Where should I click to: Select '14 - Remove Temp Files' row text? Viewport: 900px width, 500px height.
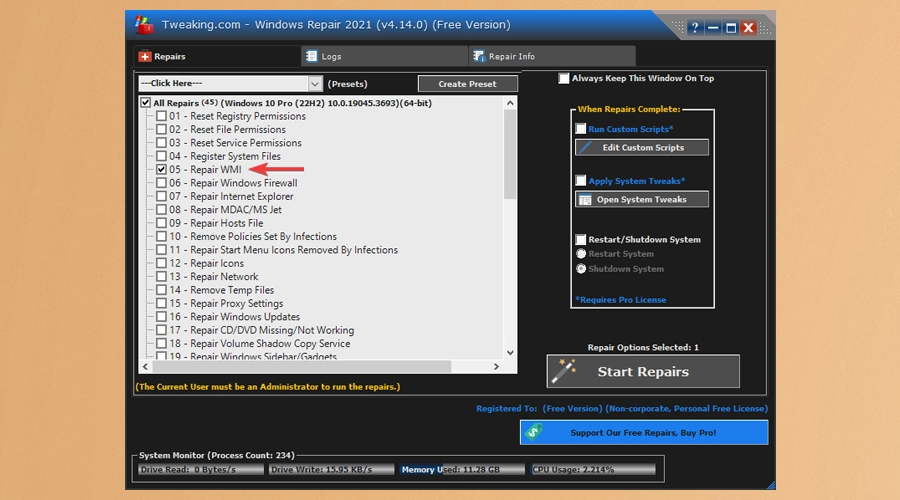pos(222,290)
